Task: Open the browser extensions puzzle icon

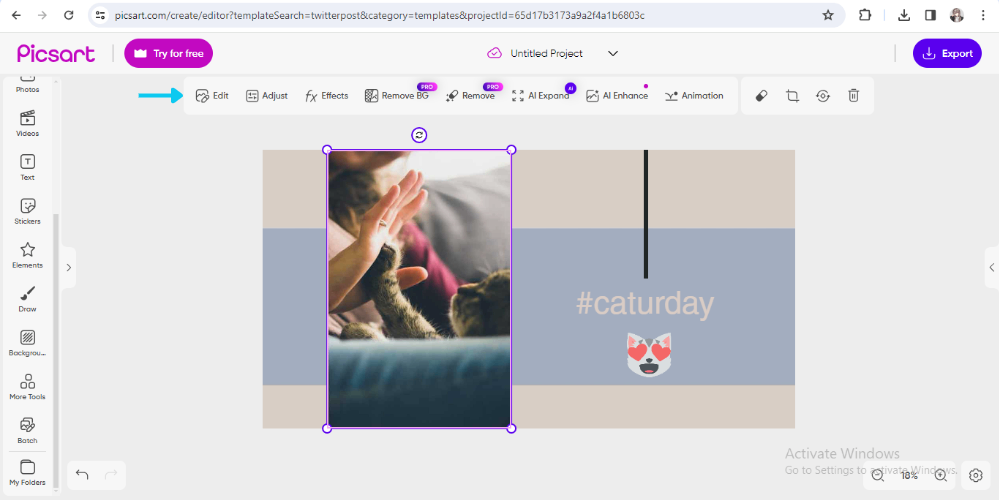Action: pos(865,15)
